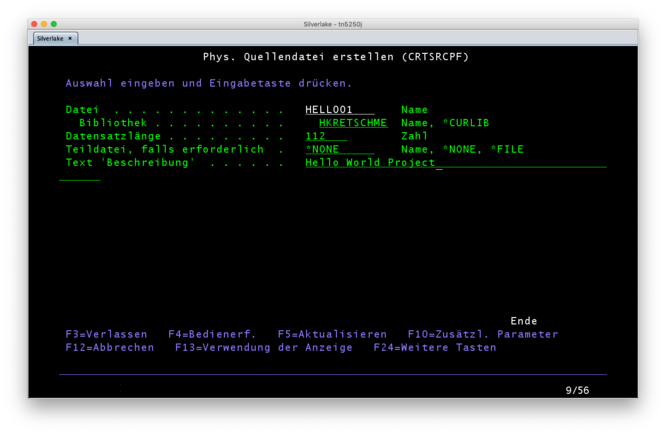Viewport: 666px width, 435px height.
Task: Click the Bibliothek field HKRETSCHME
Action: coord(353,123)
